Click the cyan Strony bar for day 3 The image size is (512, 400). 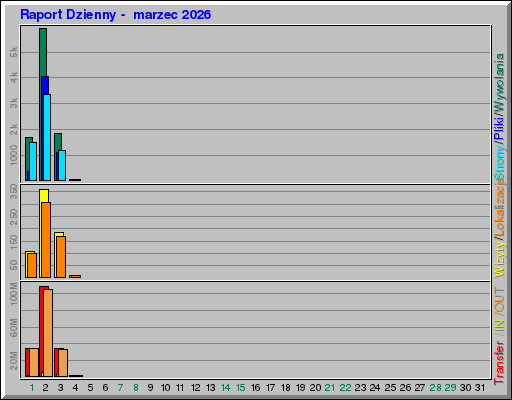[x=62, y=165]
